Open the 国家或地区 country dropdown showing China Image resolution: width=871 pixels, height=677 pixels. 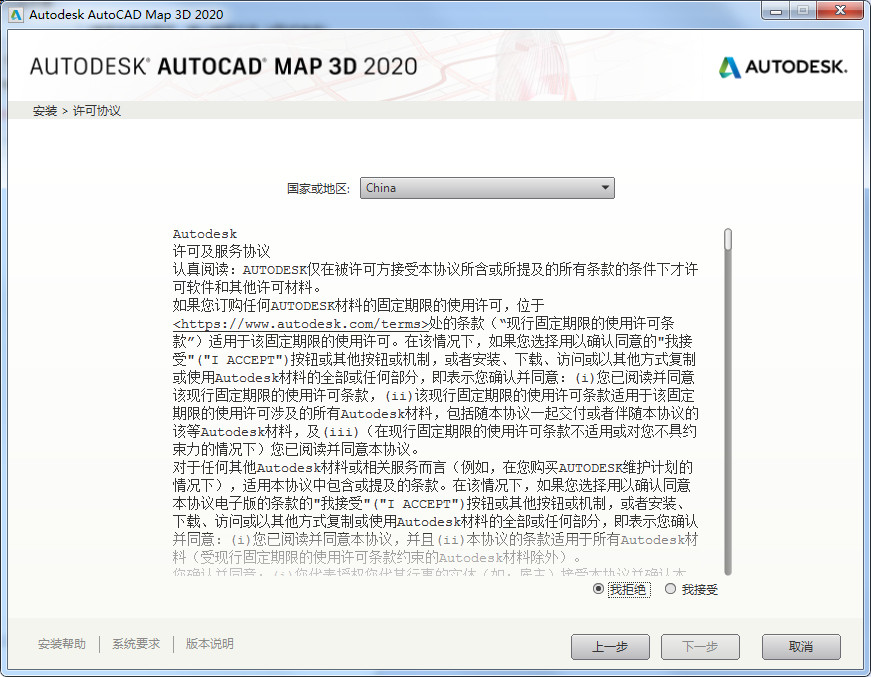(x=487, y=188)
